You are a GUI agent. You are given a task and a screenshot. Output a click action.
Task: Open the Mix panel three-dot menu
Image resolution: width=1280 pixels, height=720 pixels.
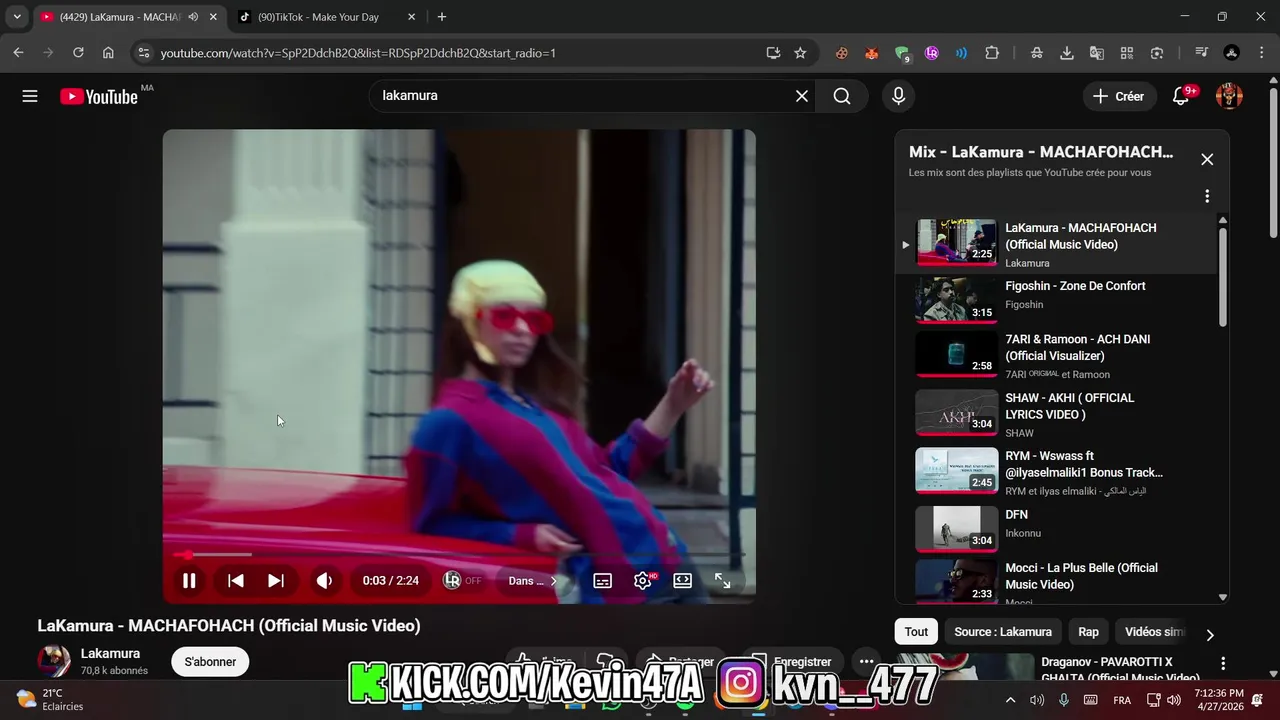click(1207, 196)
